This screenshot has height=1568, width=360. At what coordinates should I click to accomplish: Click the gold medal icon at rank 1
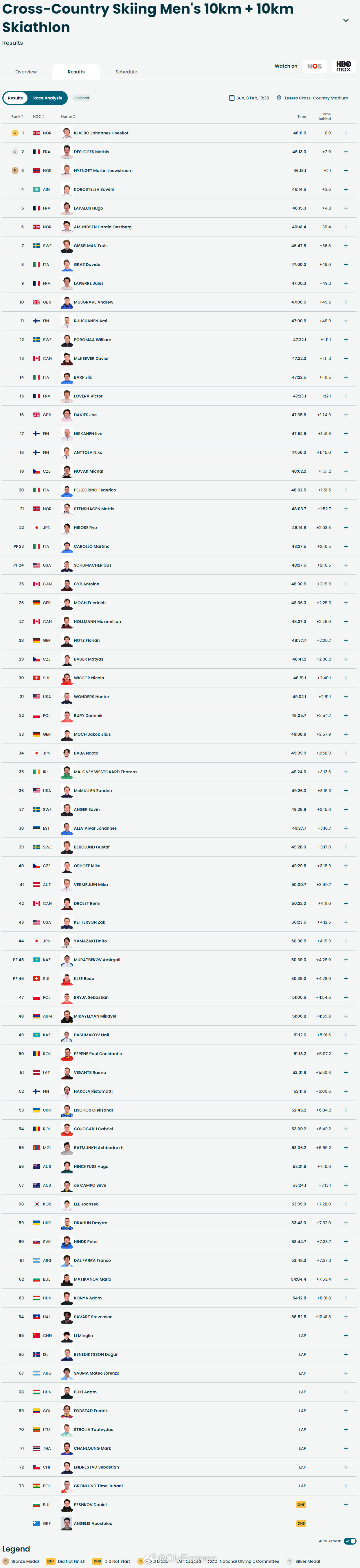coord(15,133)
